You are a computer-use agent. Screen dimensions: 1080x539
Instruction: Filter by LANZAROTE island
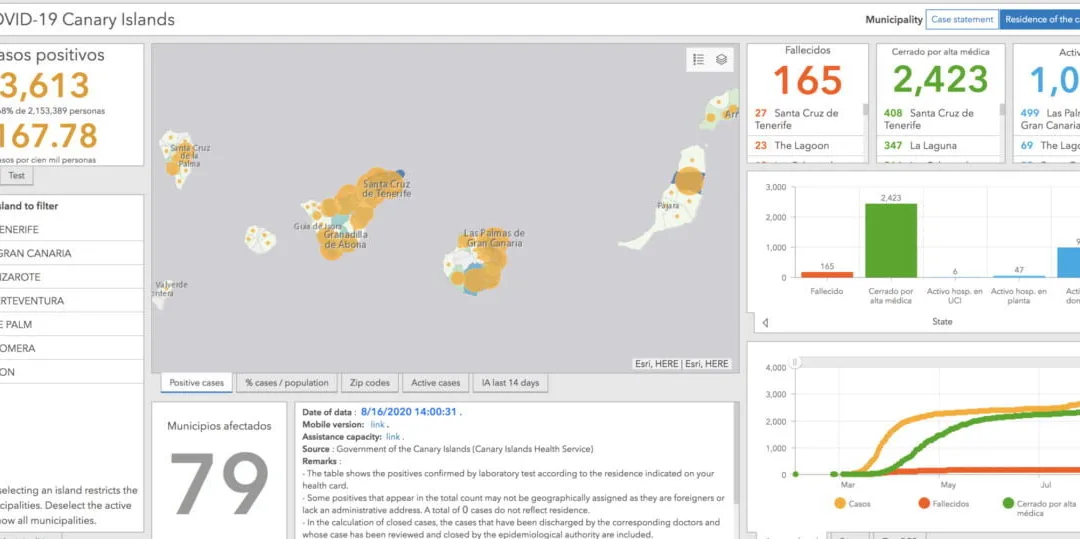pos(72,277)
